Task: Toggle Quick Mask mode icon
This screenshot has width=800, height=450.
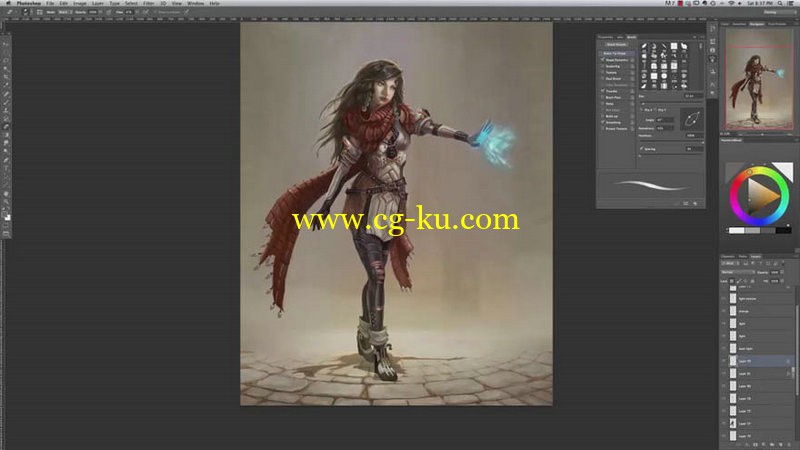Action: coord(6,226)
